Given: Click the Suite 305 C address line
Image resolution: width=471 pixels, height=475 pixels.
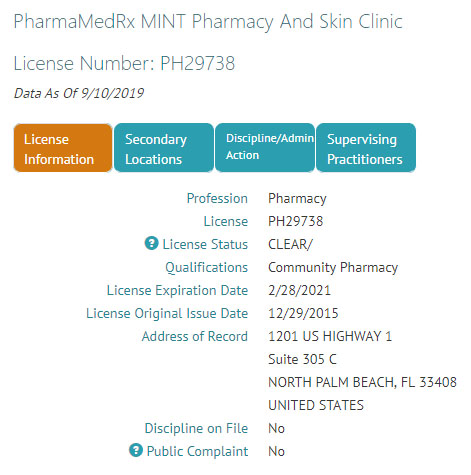Looking at the screenshot, I should pyautogui.click(x=302, y=359).
